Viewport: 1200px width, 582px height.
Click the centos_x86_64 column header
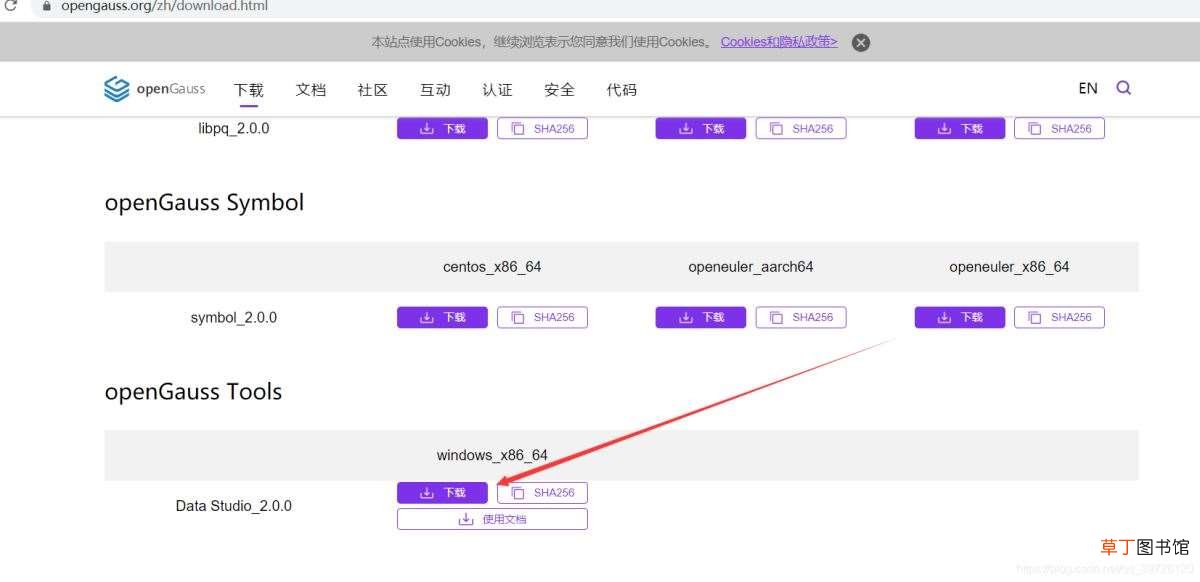click(492, 267)
